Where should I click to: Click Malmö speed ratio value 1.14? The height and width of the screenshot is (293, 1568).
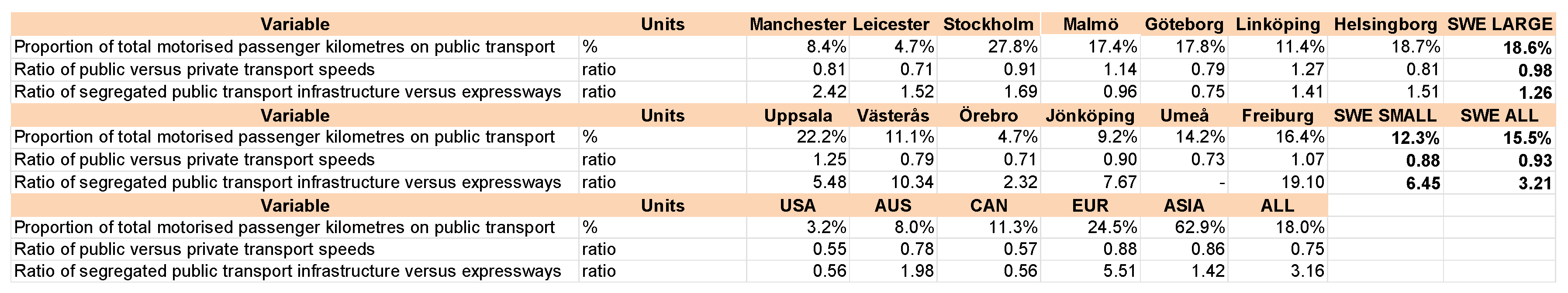pos(1090,70)
